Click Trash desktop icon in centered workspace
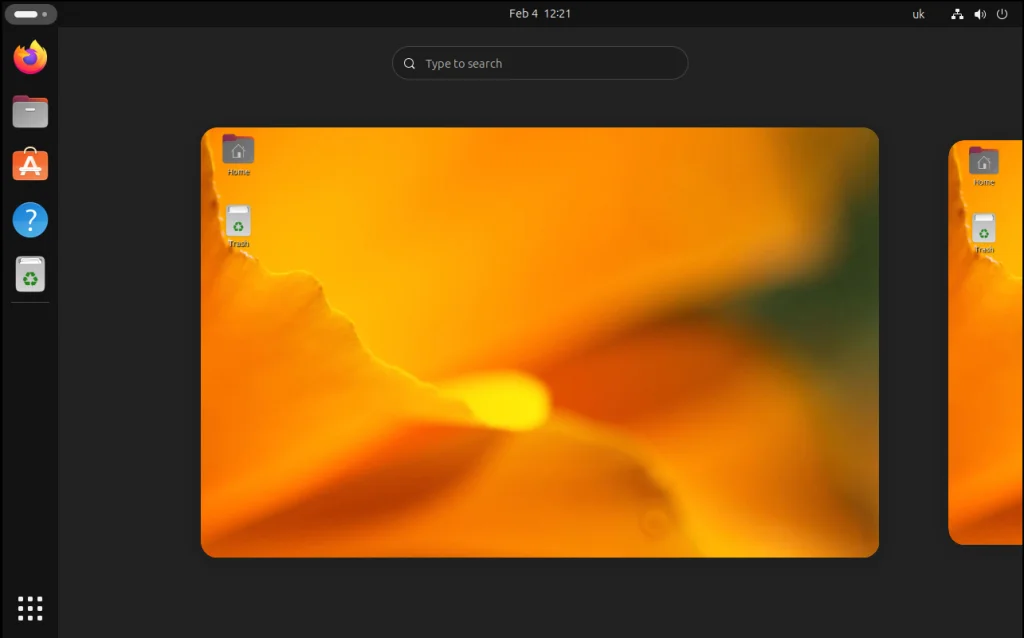The width and height of the screenshot is (1024, 638). click(238, 223)
